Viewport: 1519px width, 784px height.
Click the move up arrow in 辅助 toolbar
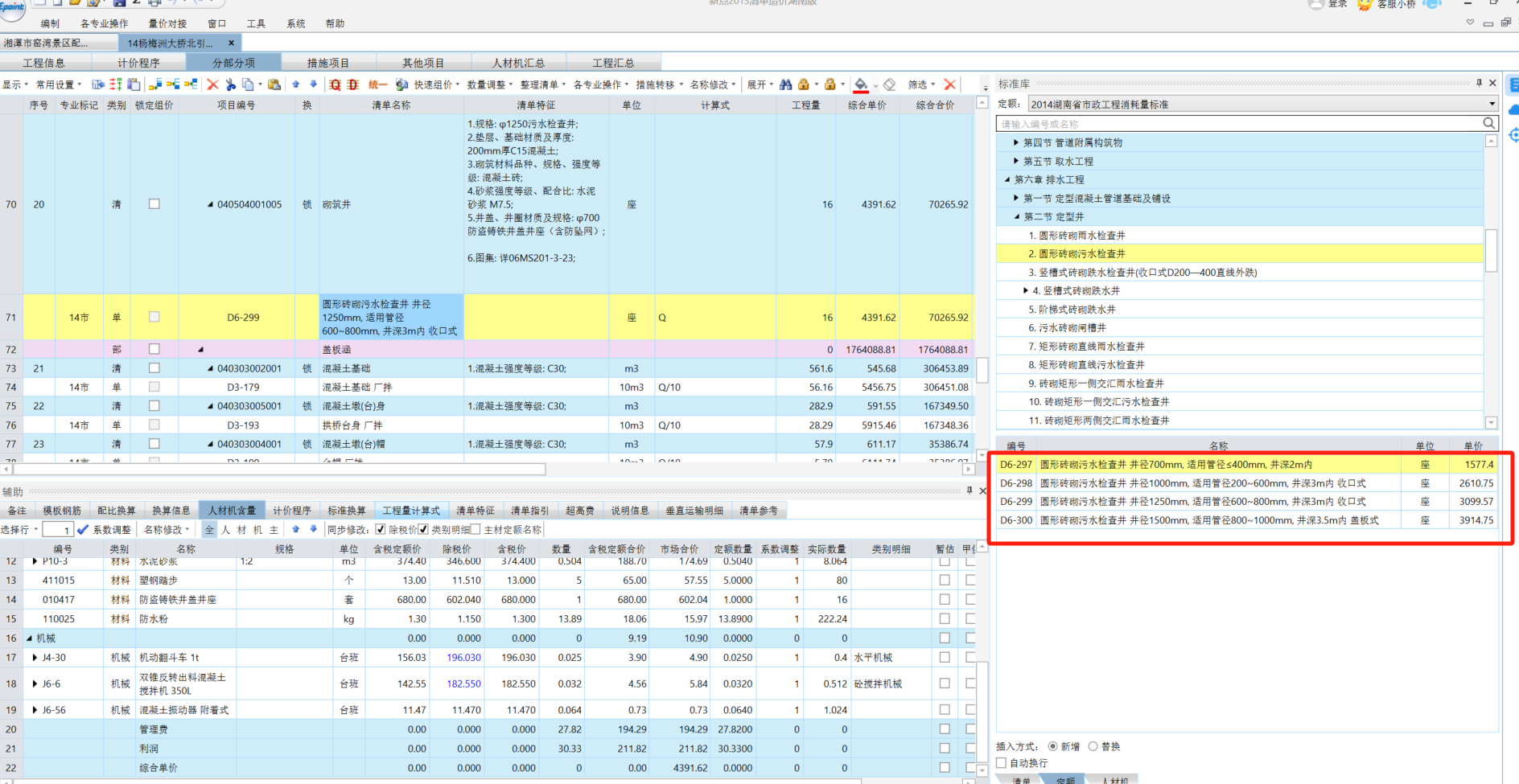click(296, 529)
